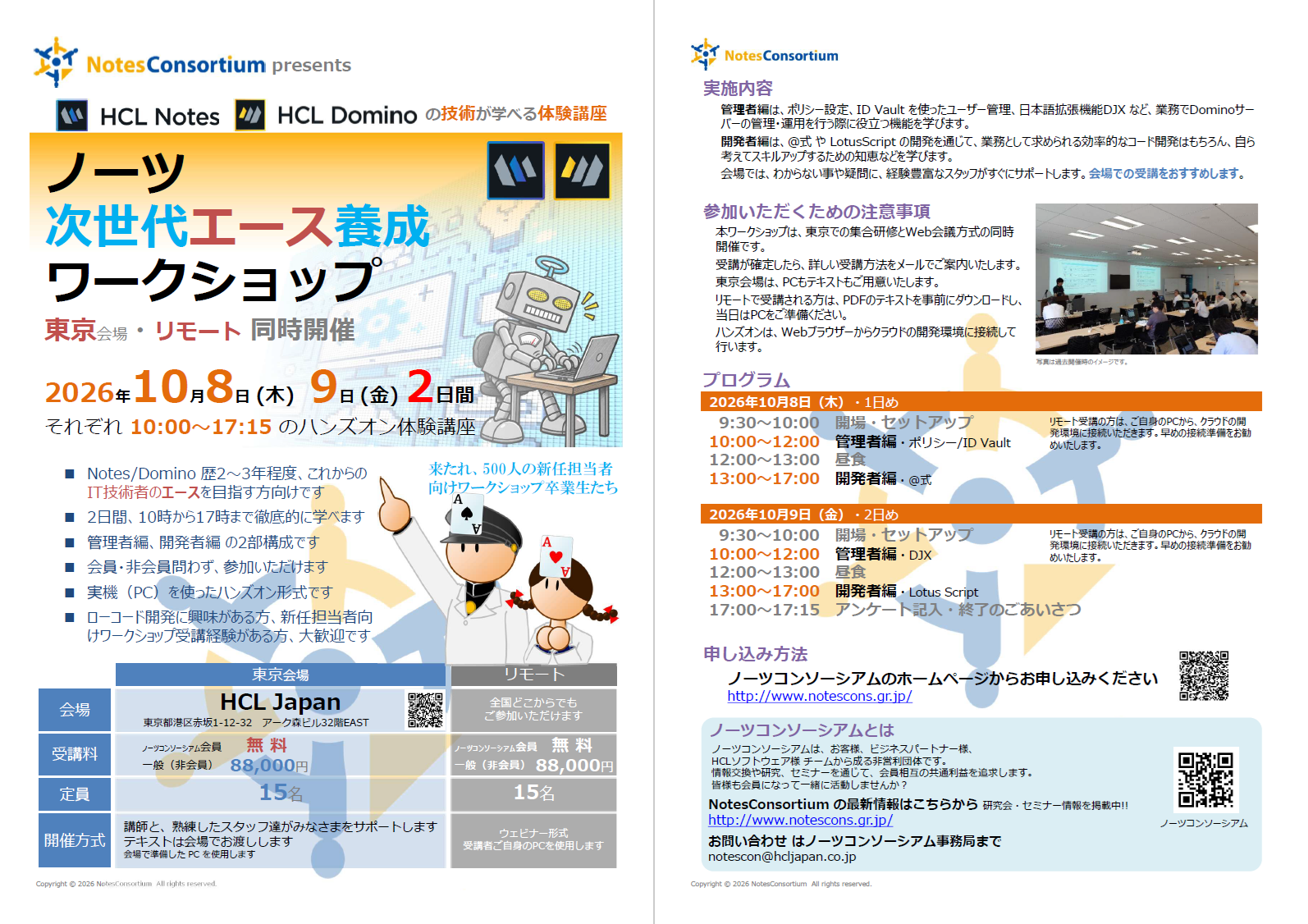The image size is (1308, 924).
Task: Click the 管理者編・DJX session row
Action: point(821,555)
